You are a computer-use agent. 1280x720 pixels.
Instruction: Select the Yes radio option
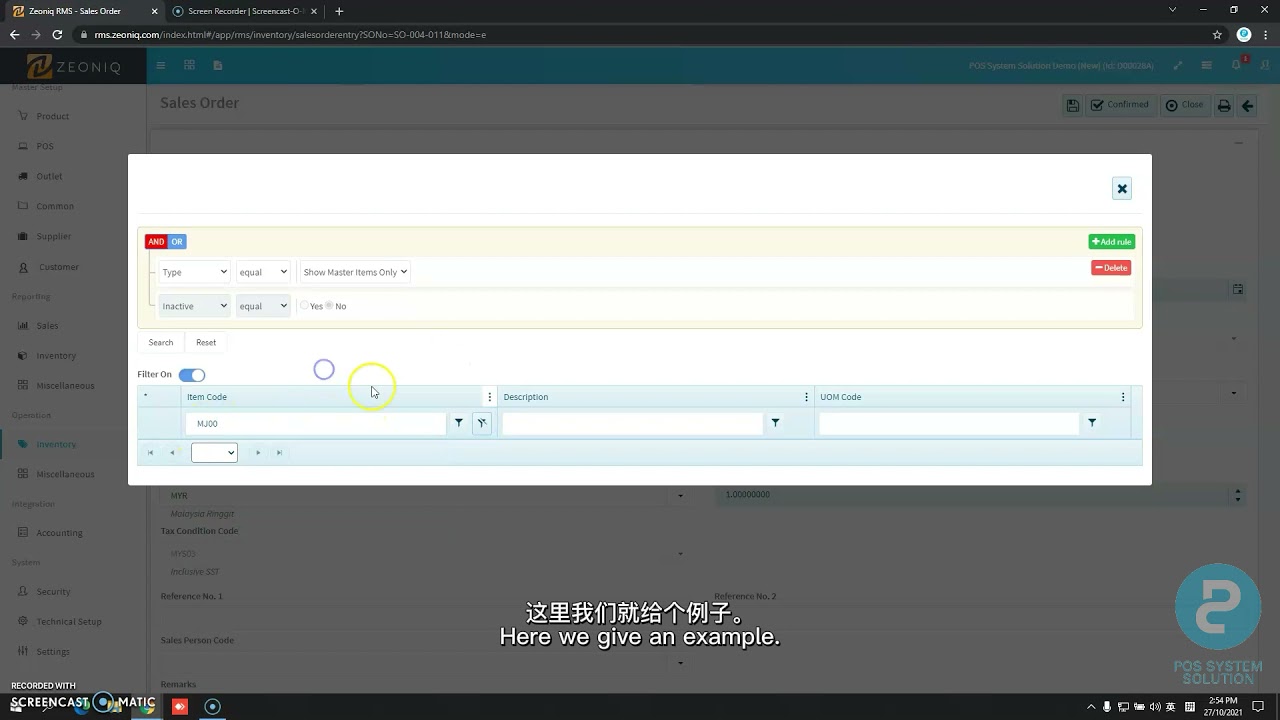[x=305, y=305]
